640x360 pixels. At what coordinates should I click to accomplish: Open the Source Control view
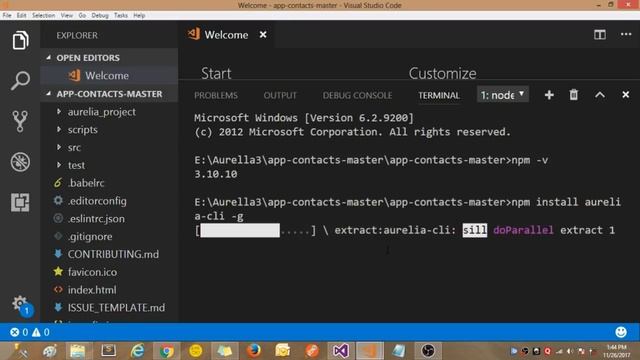[x=20, y=121]
